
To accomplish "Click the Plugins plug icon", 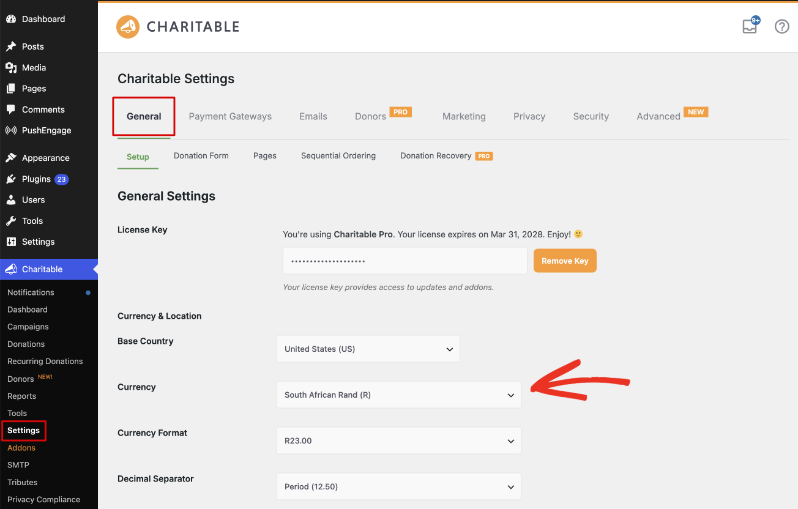I will pos(11,179).
